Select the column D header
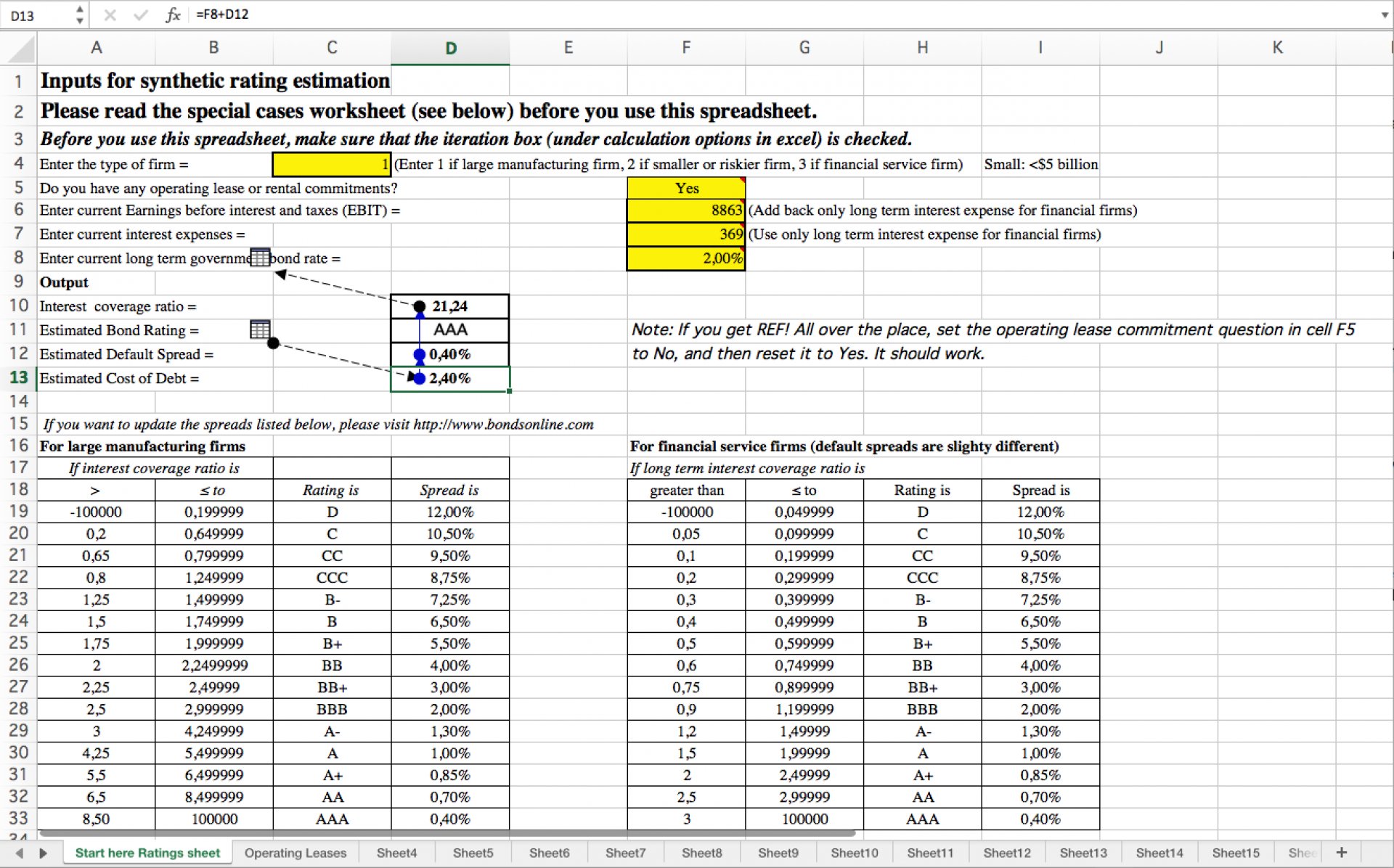 pos(450,48)
